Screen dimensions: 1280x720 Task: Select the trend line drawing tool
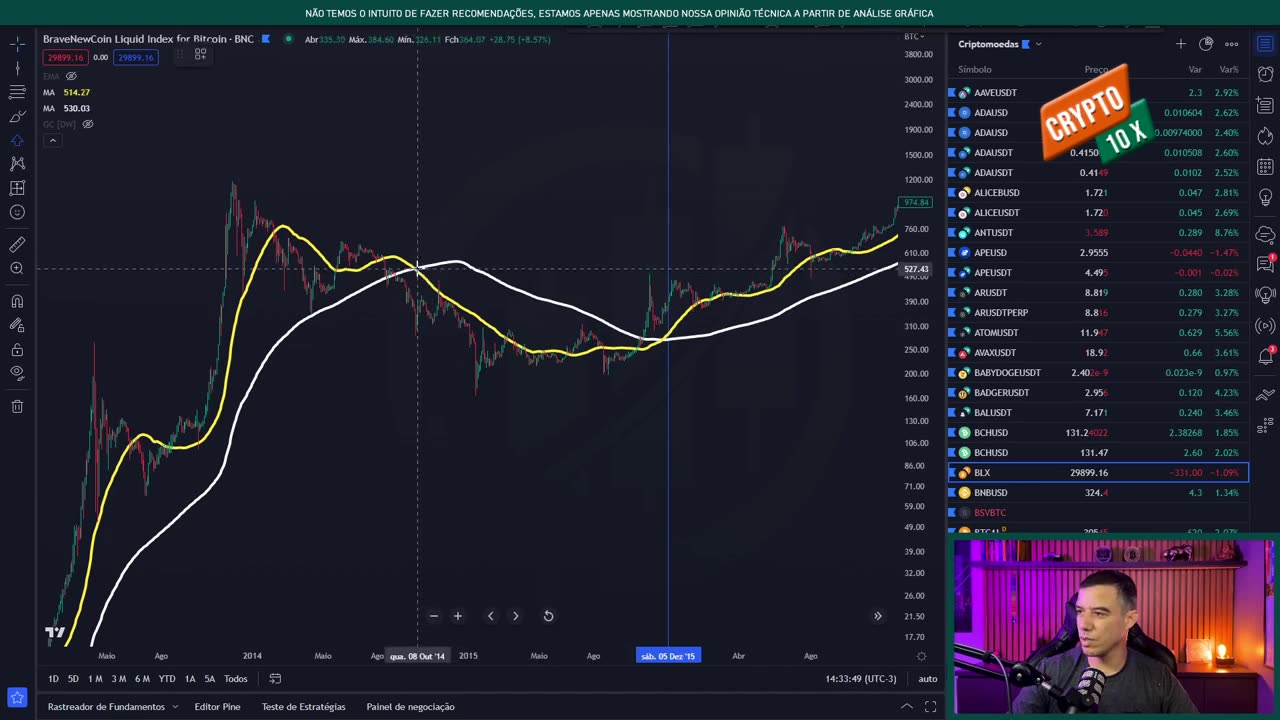[17, 68]
